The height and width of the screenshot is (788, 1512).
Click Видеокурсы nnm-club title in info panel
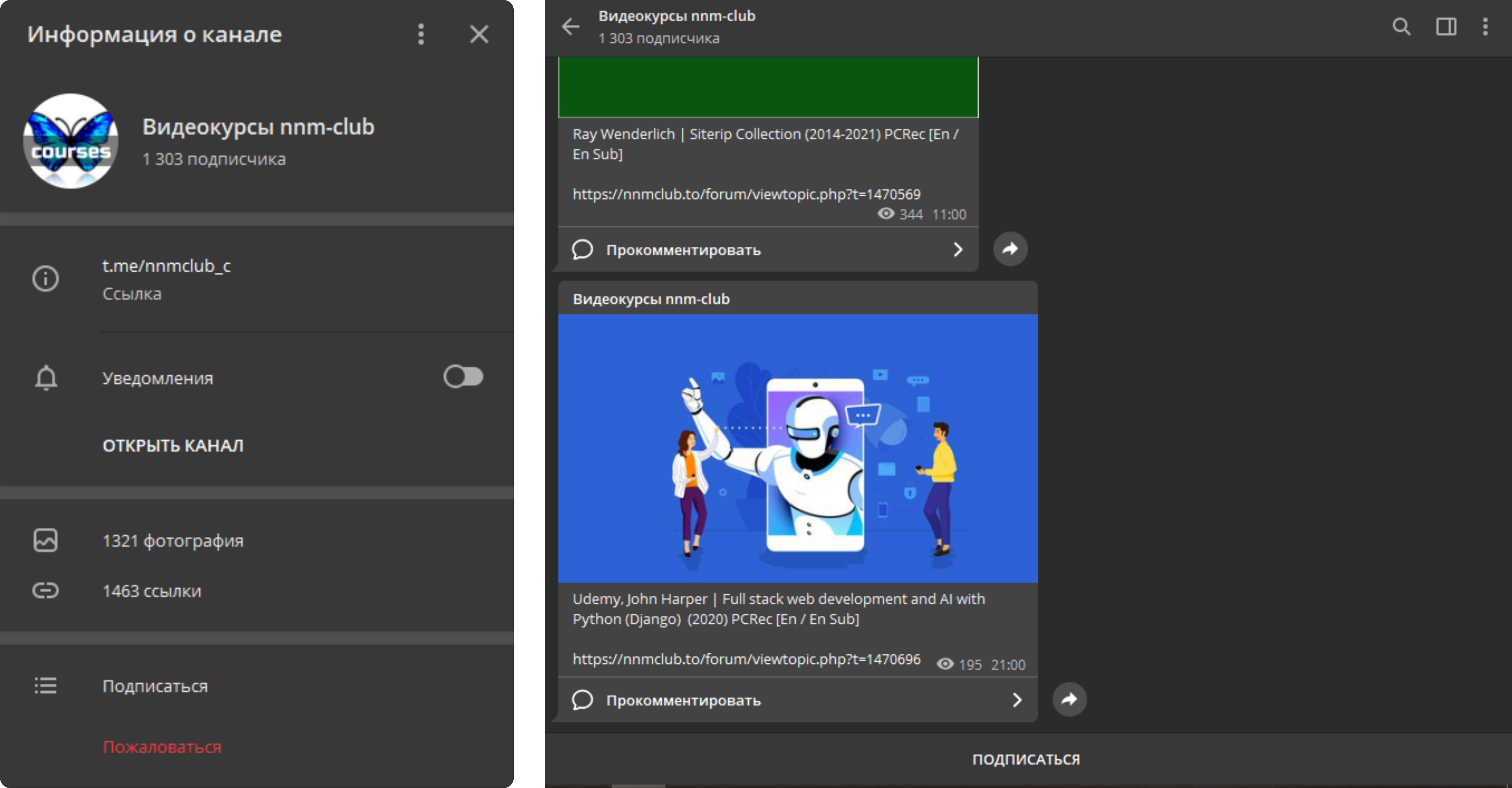coord(258,127)
